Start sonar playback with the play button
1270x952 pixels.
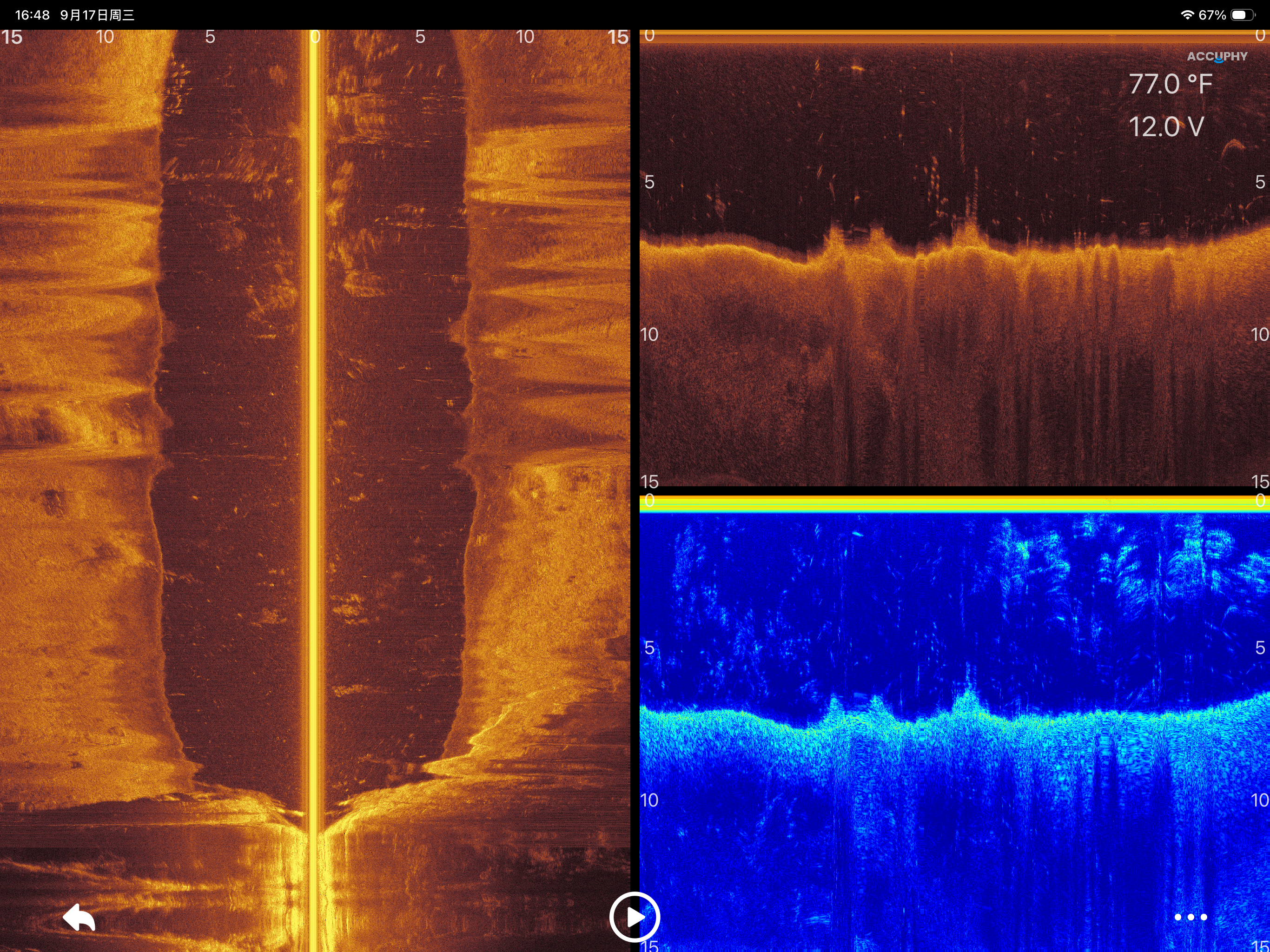(x=635, y=917)
